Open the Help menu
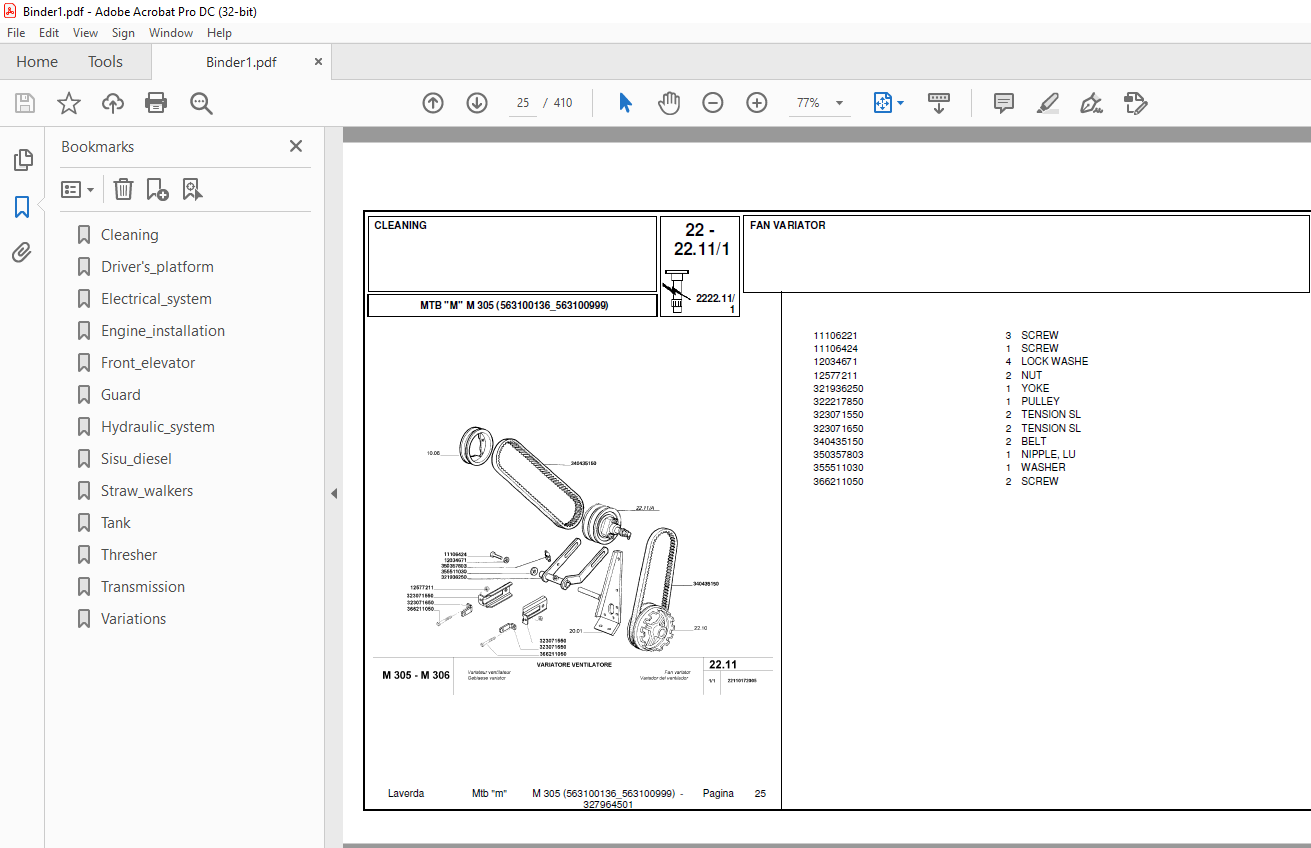 pos(219,33)
